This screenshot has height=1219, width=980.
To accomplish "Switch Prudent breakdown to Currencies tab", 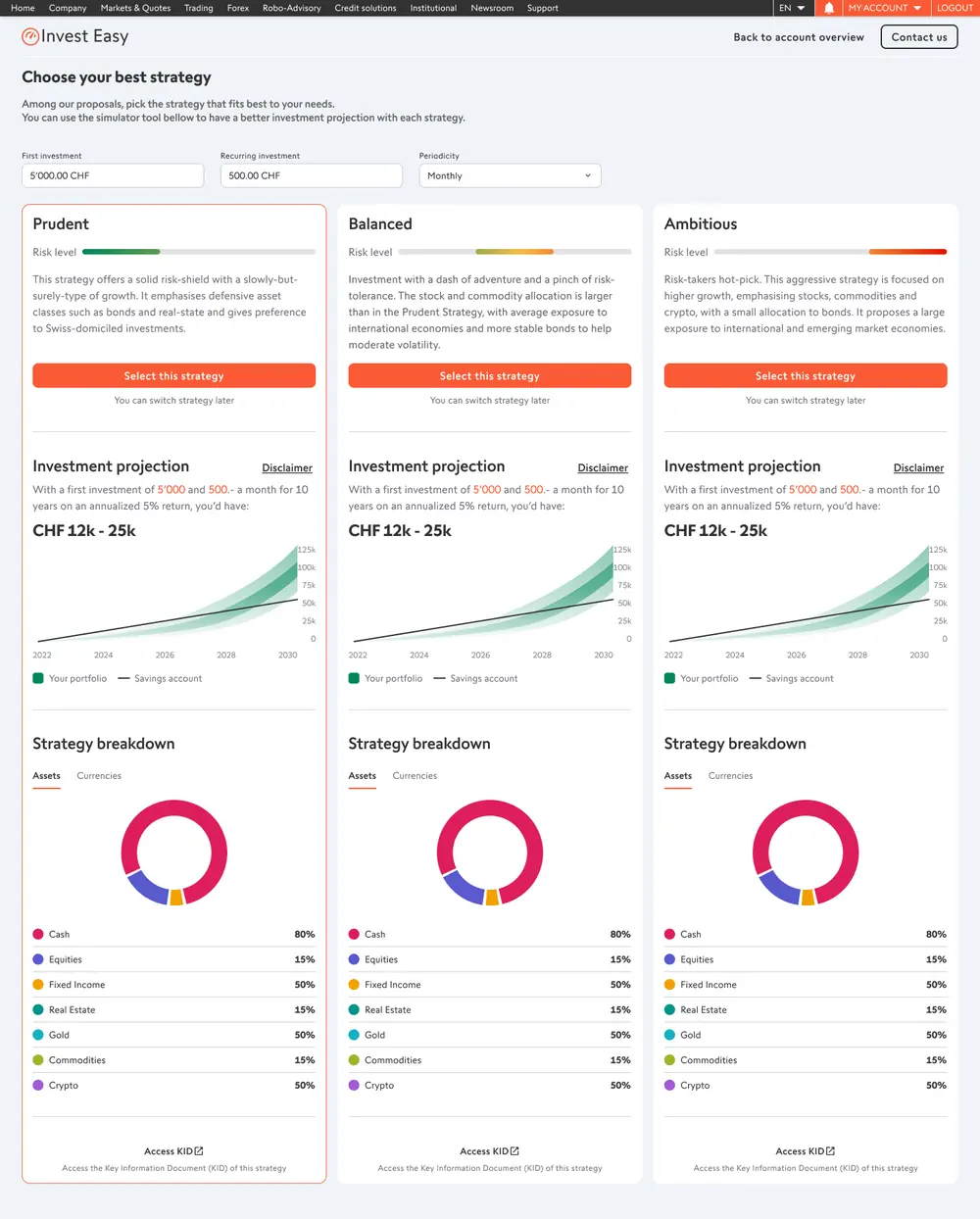I will tap(99, 776).
